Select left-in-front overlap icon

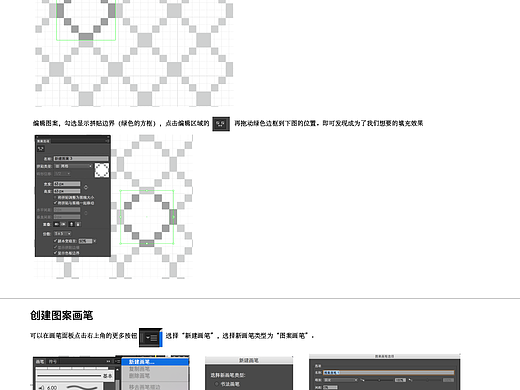(57, 224)
